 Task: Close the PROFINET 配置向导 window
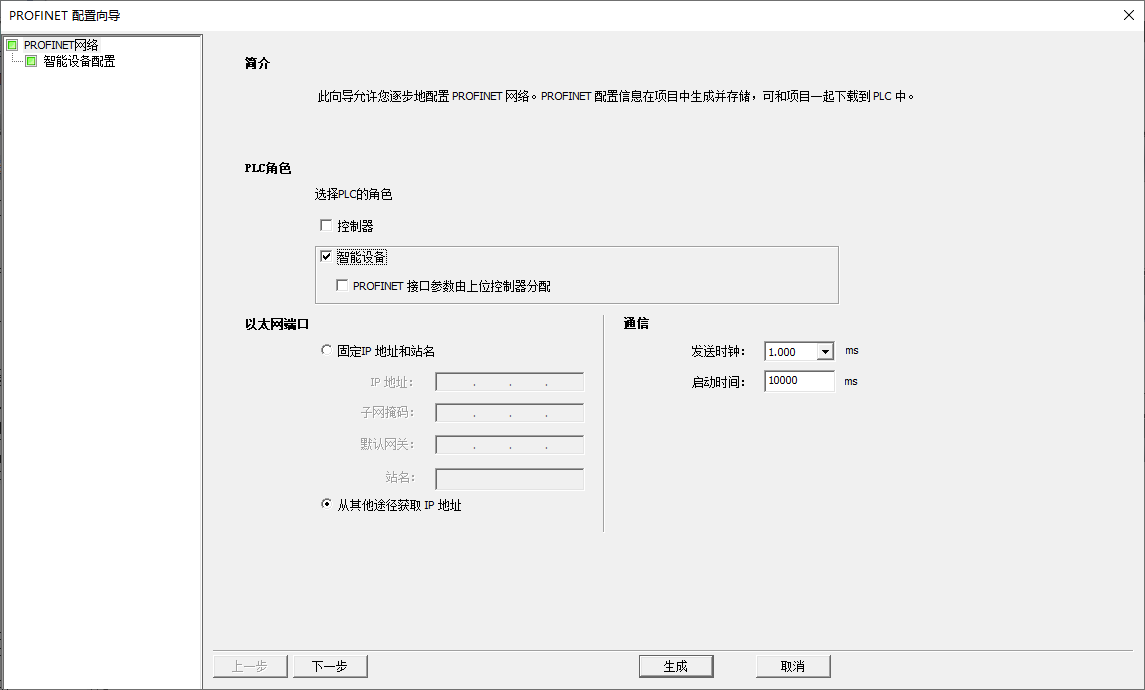pos(1128,15)
